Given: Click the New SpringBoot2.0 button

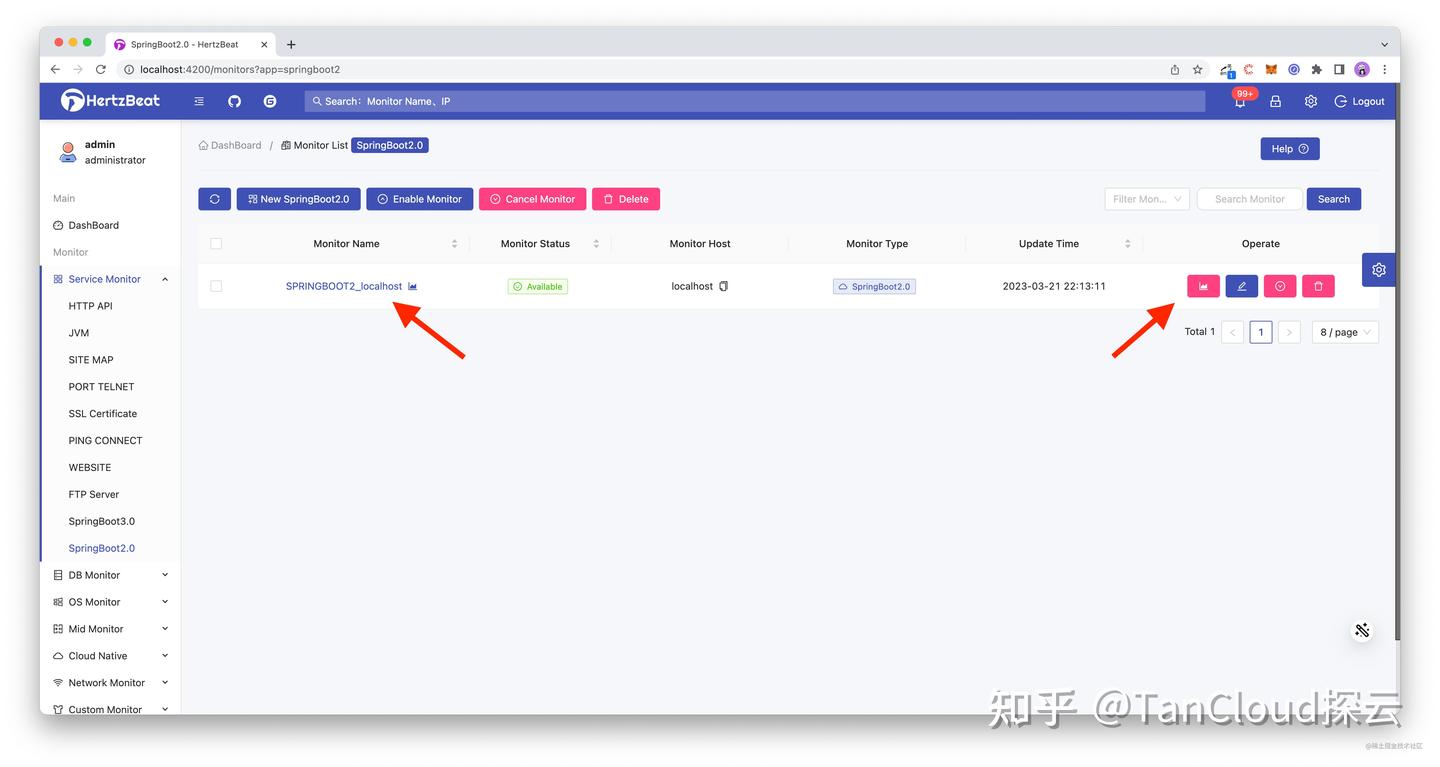Looking at the screenshot, I should tap(298, 199).
